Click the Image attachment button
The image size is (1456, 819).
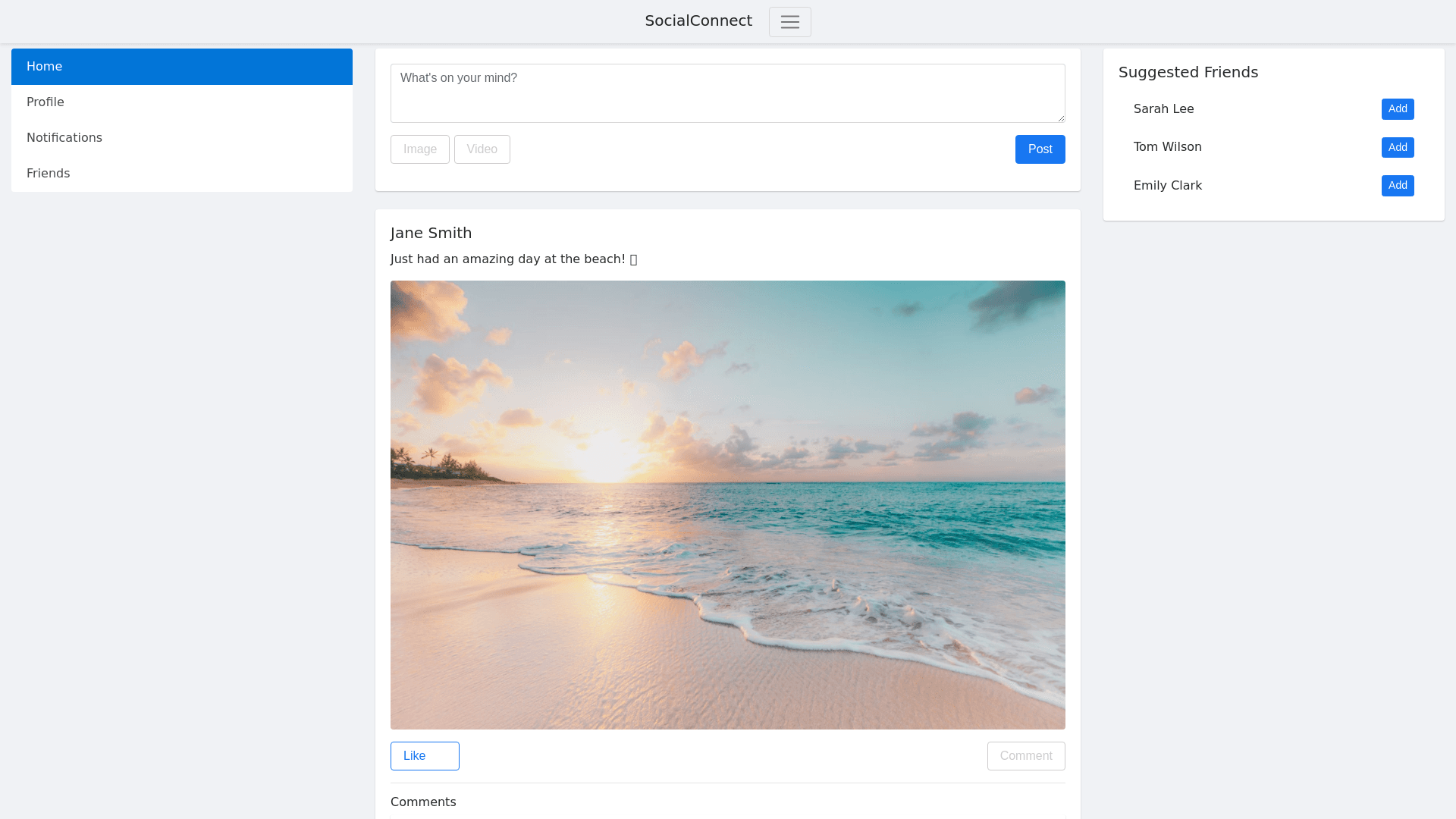click(419, 149)
